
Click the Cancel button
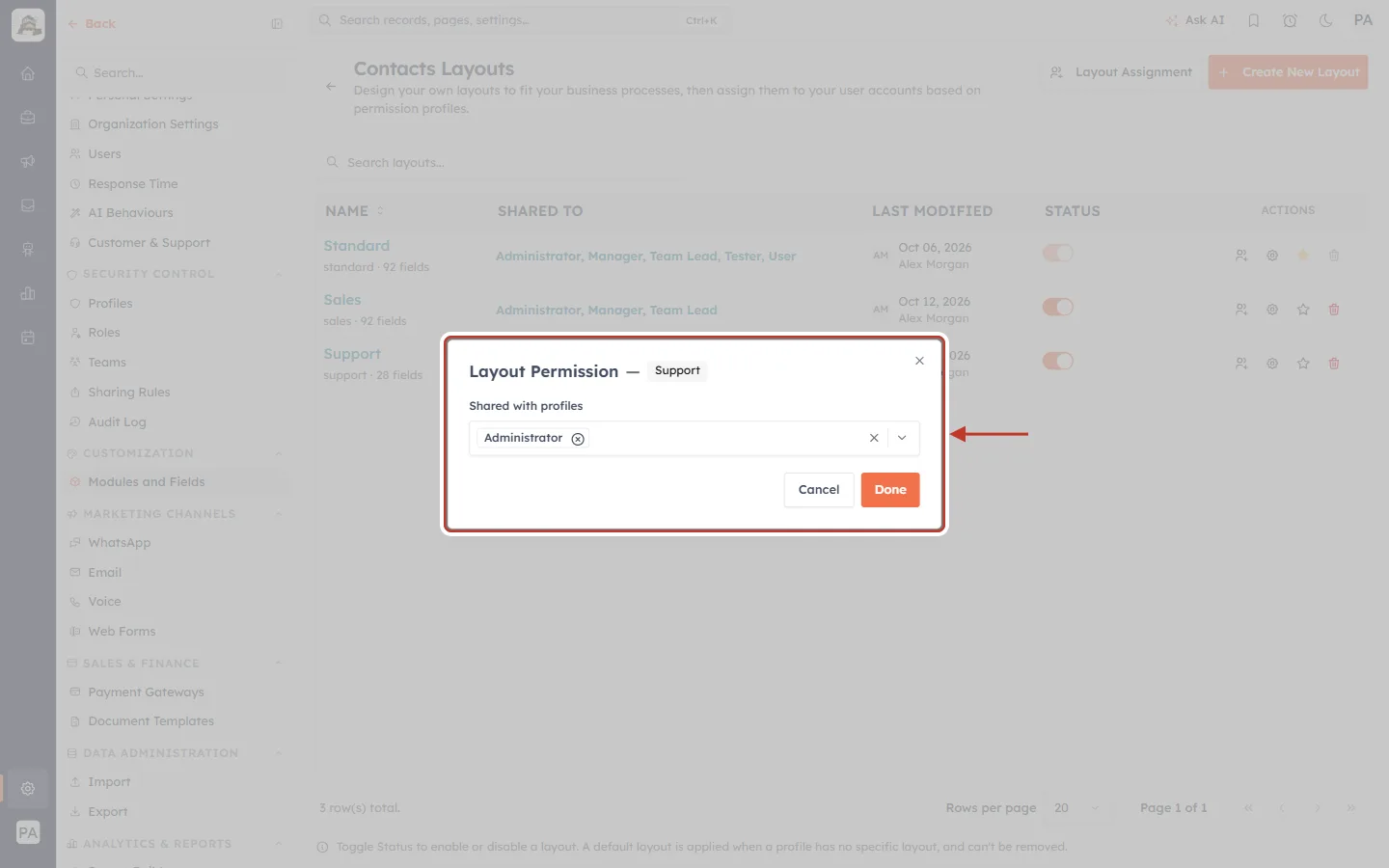(819, 490)
